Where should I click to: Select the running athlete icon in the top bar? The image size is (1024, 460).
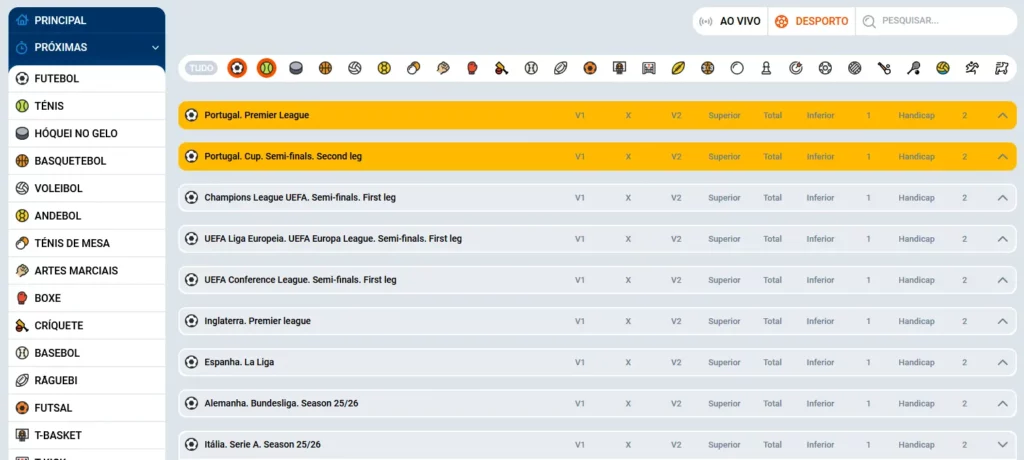[972, 68]
